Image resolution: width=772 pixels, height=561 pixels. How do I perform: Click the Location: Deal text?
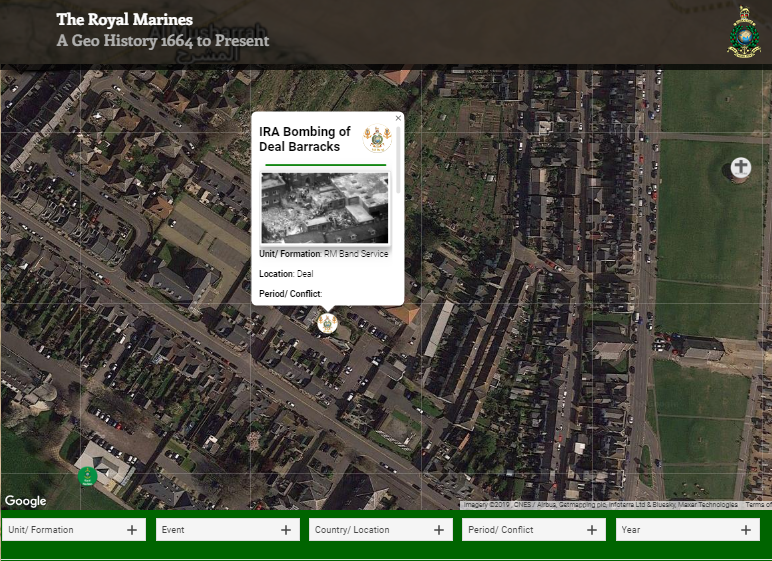[x=286, y=274]
